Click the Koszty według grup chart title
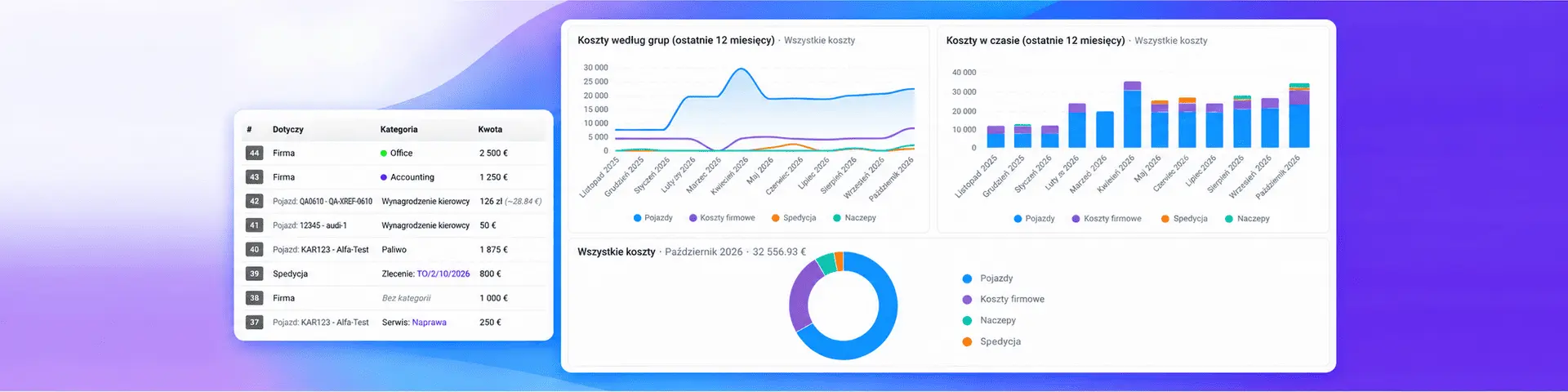Image resolution: width=1568 pixels, height=392 pixels. coord(676,40)
